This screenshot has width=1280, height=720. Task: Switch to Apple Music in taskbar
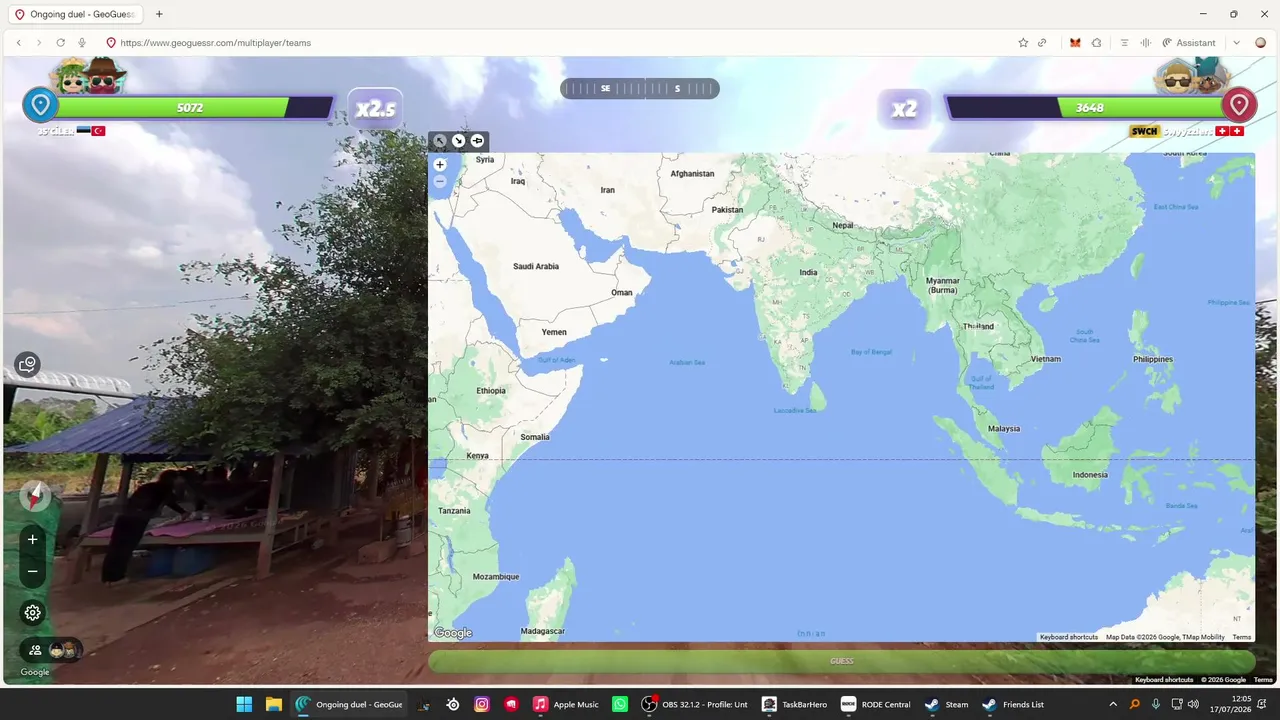coord(566,704)
